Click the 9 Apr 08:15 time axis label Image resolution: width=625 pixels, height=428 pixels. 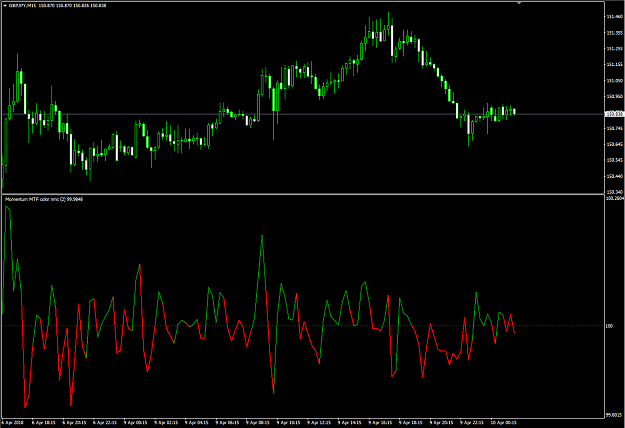(x=257, y=422)
